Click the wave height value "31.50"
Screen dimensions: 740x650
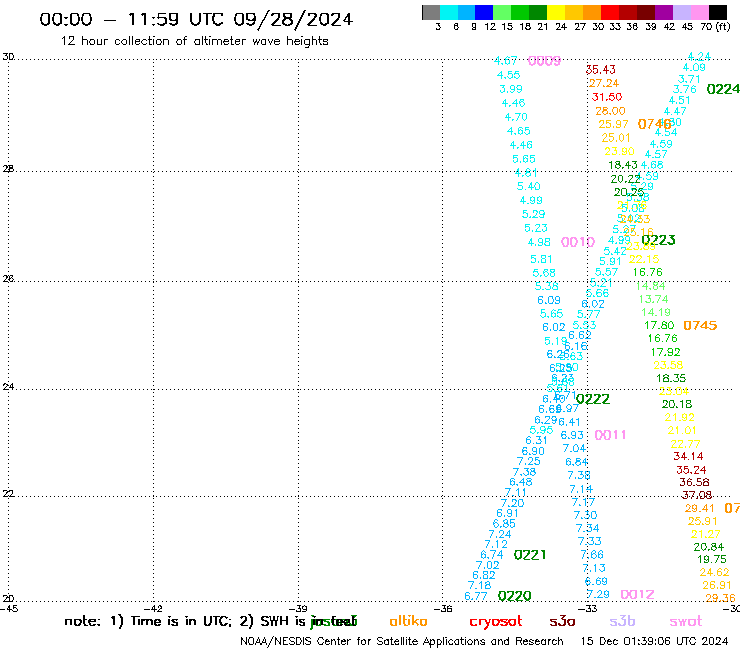pyautogui.click(x=607, y=97)
